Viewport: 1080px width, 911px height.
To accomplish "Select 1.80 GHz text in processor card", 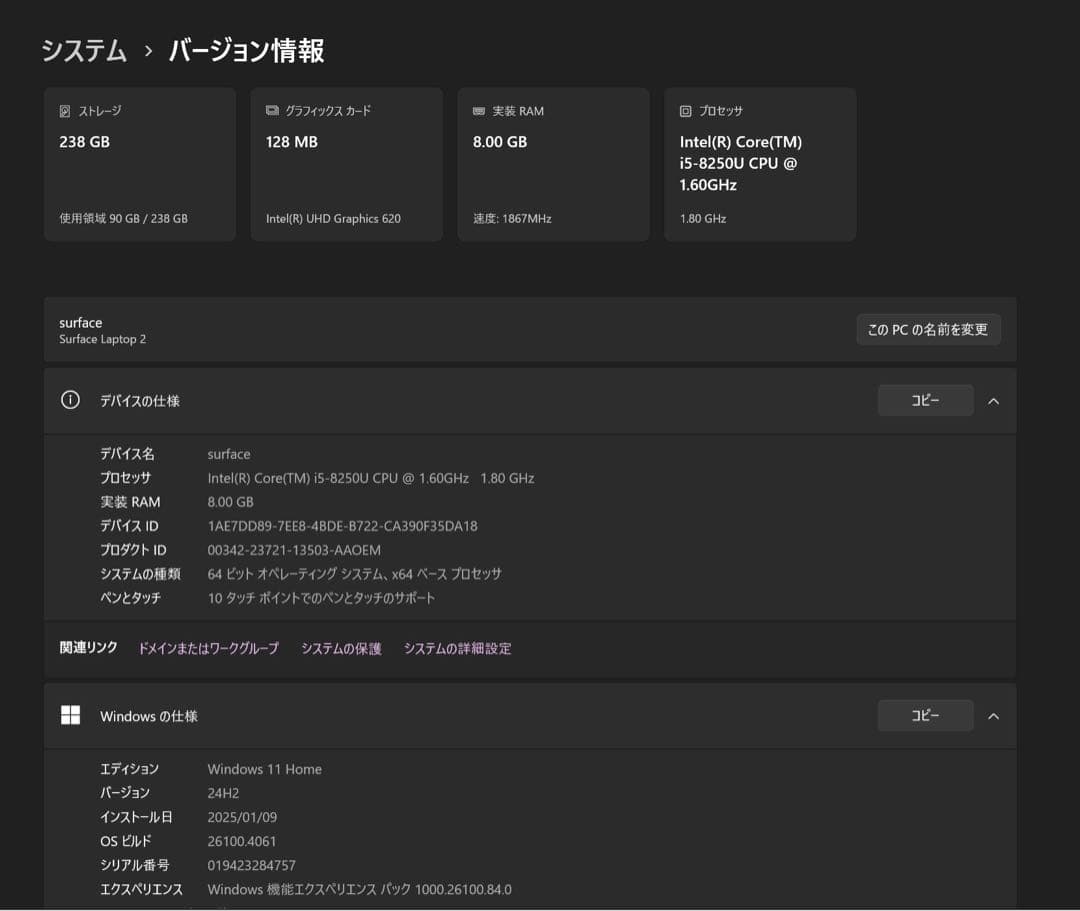I will [x=703, y=218].
